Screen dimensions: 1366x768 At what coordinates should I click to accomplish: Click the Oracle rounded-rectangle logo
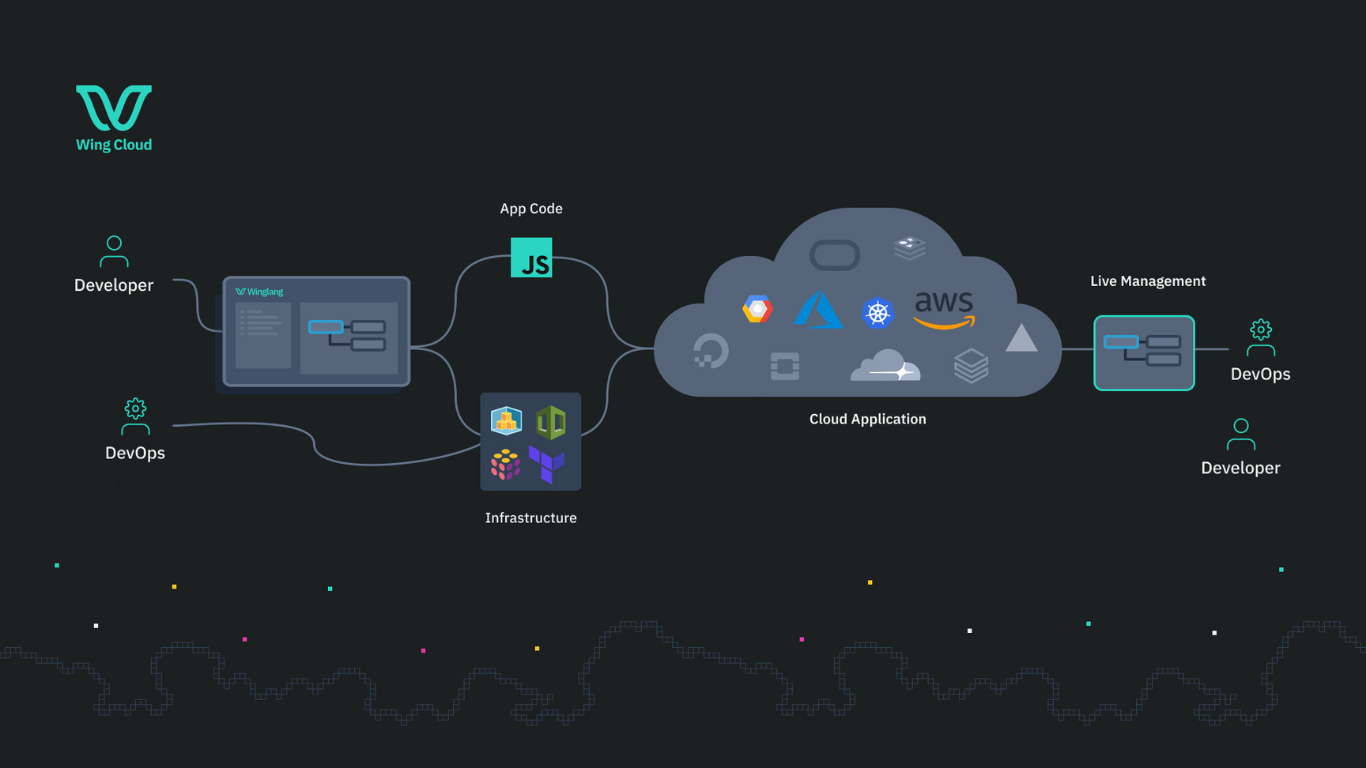tap(835, 255)
